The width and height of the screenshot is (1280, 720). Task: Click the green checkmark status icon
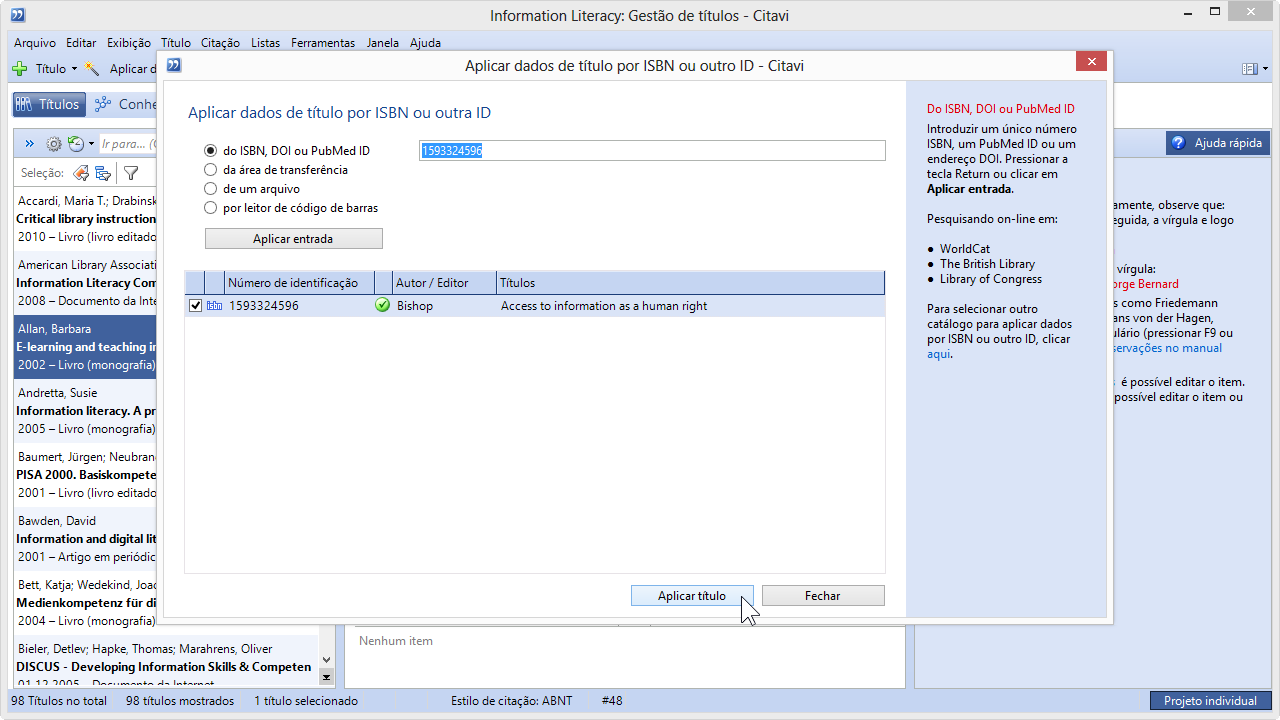click(x=382, y=305)
